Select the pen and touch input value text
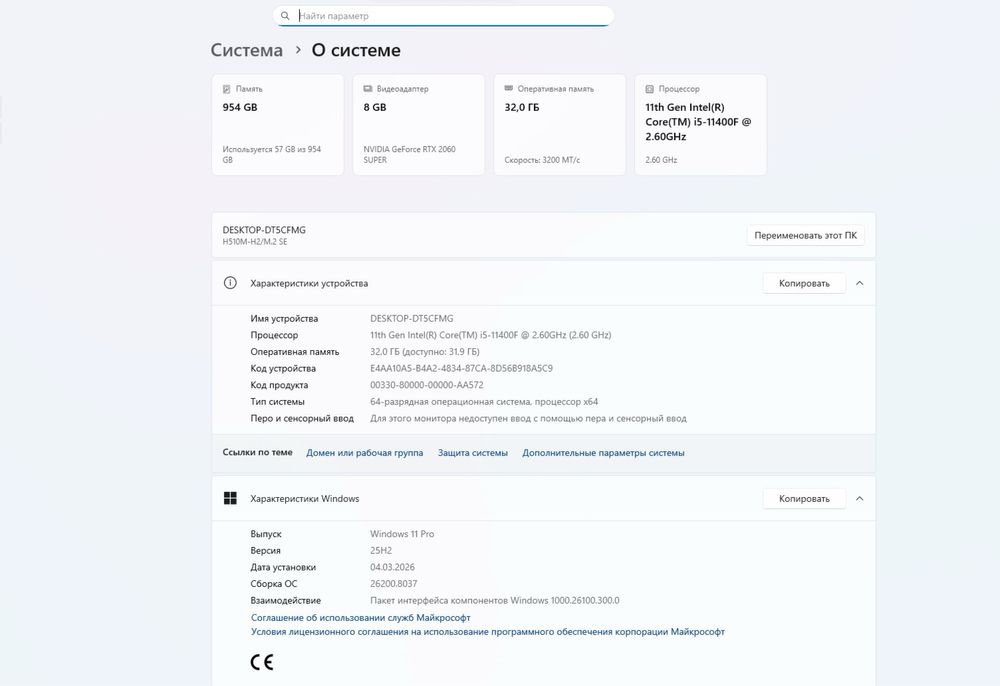The height and width of the screenshot is (686, 1000). pos(528,419)
